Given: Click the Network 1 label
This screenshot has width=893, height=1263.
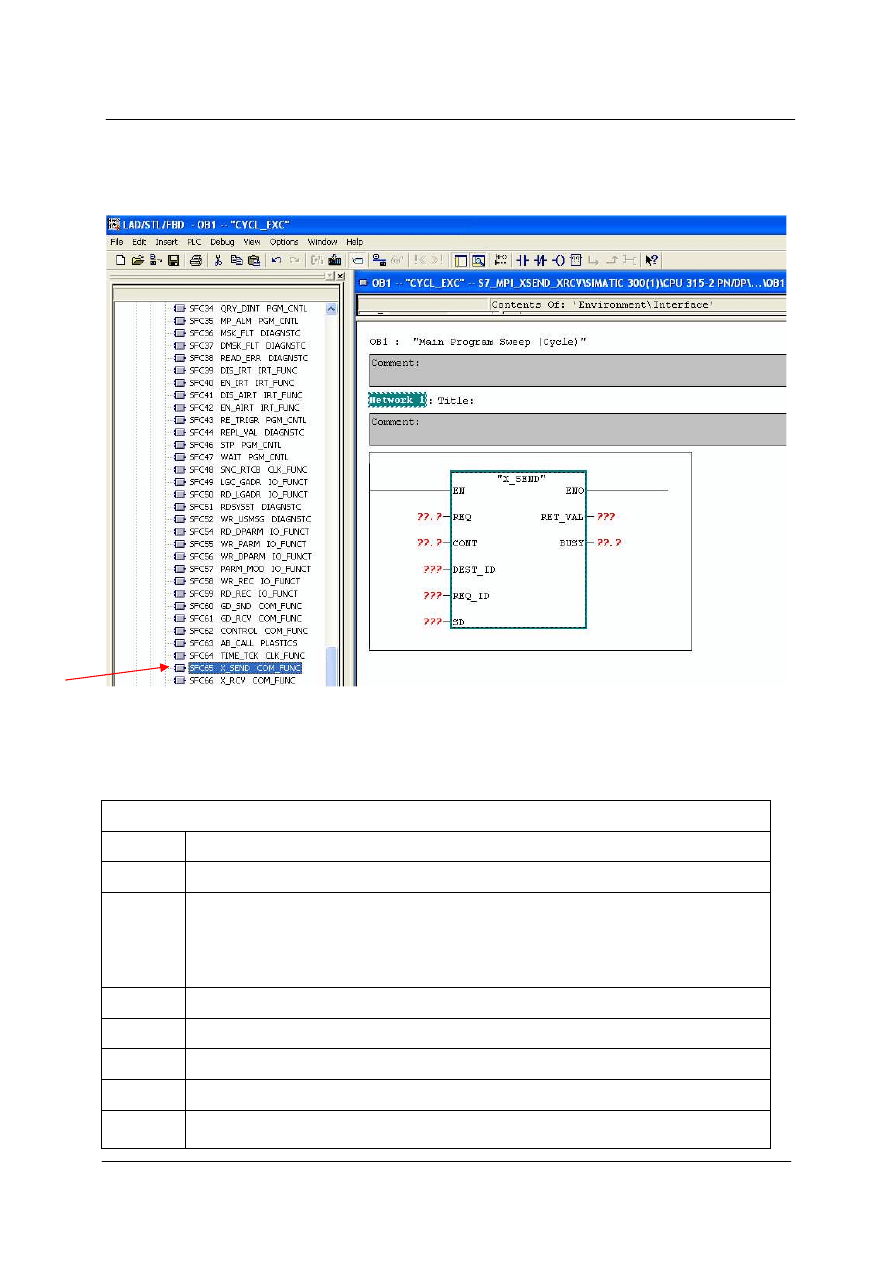Looking at the screenshot, I should coord(397,400).
